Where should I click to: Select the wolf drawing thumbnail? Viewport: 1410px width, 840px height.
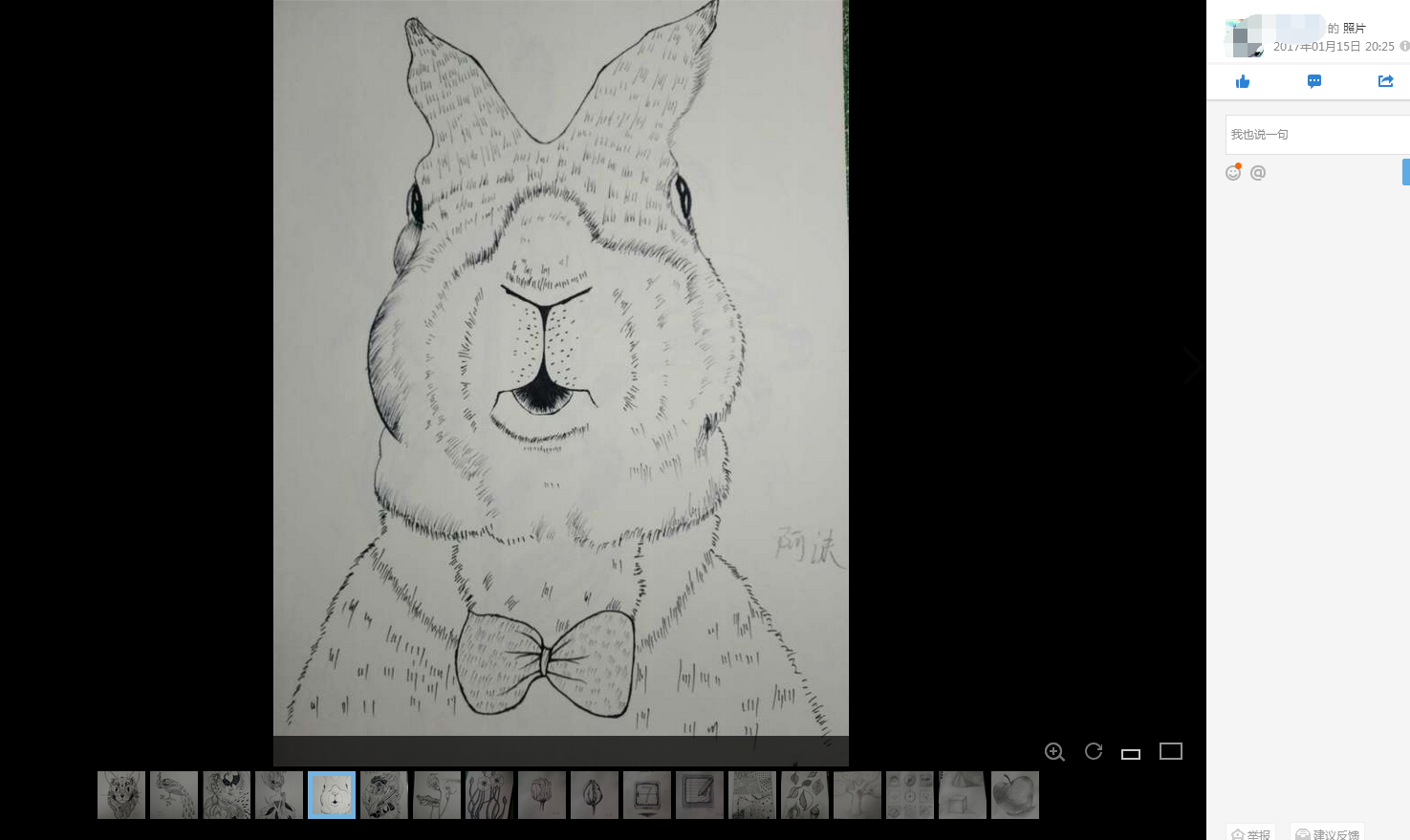121,795
